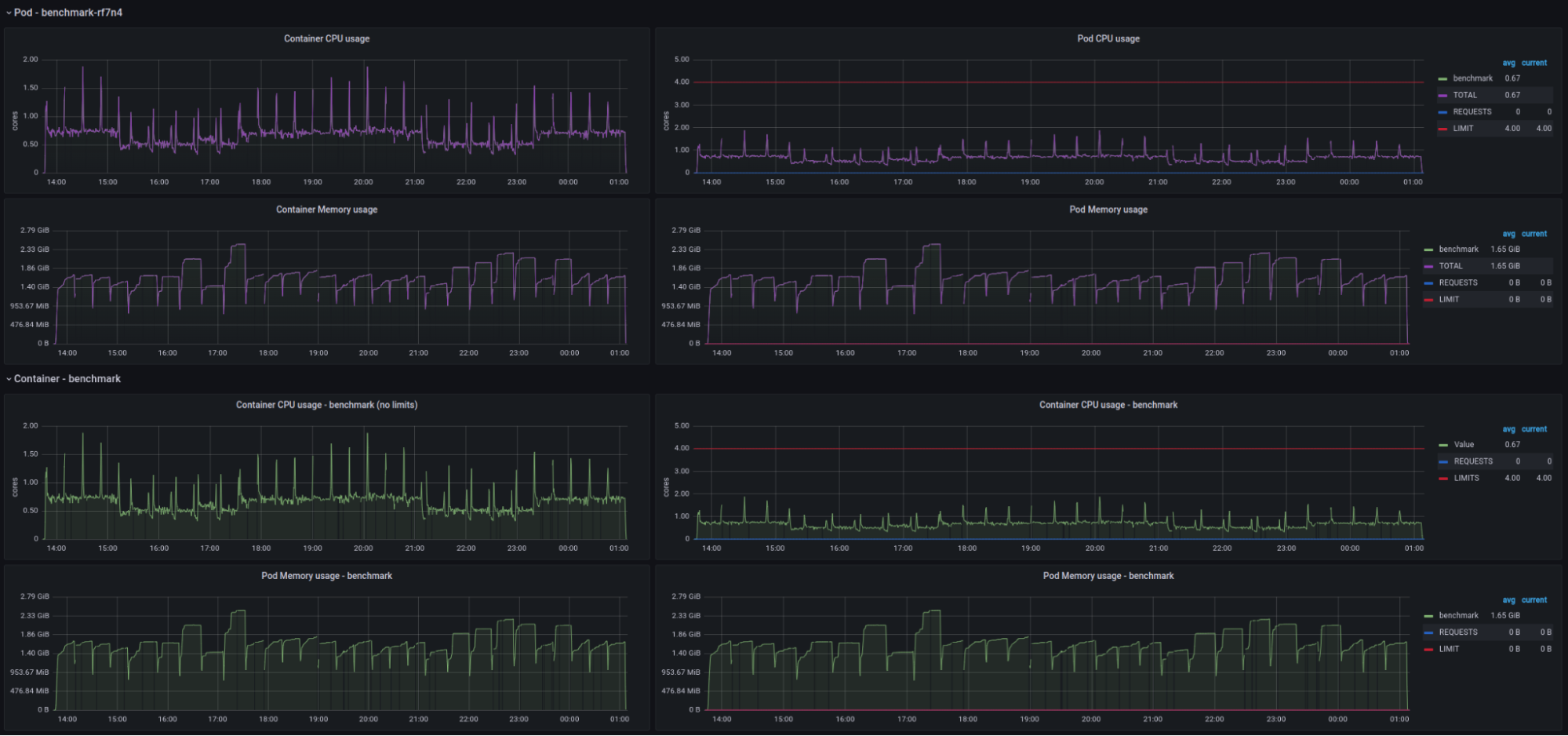Toggle TOTAL series in Pod Memory usage legend
This screenshot has width=1568, height=736.
(x=1450, y=266)
